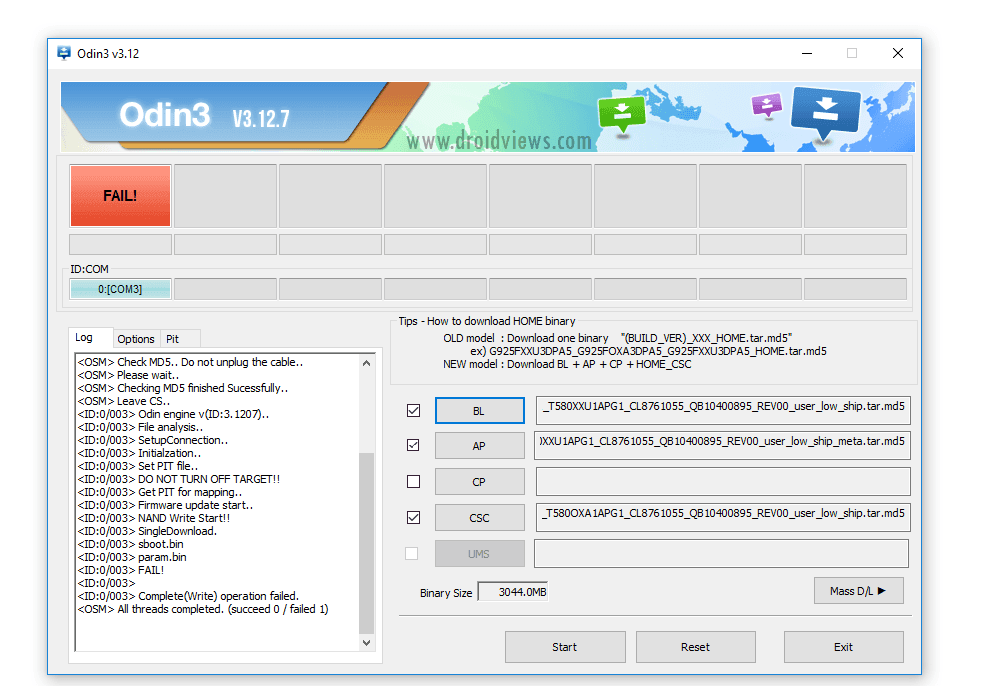This screenshot has height=686, width=981.
Task: Click the green download bubble icon in banner
Action: click(621, 114)
